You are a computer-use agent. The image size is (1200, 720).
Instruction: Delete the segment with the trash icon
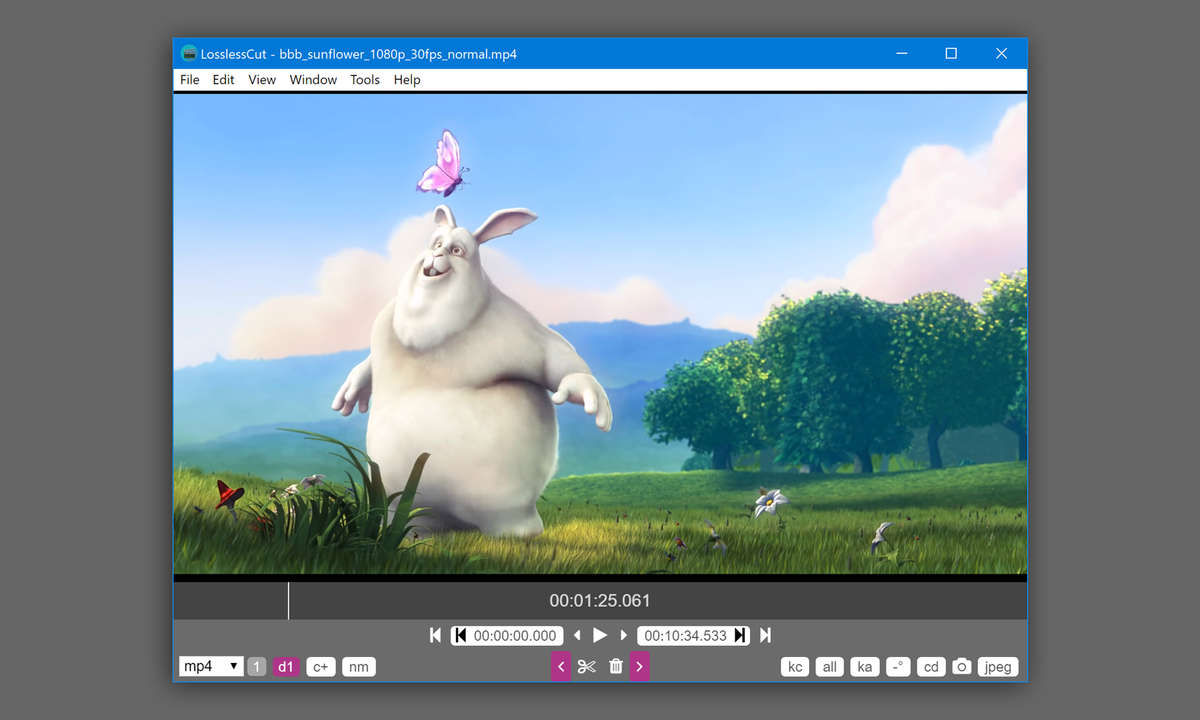click(616, 666)
